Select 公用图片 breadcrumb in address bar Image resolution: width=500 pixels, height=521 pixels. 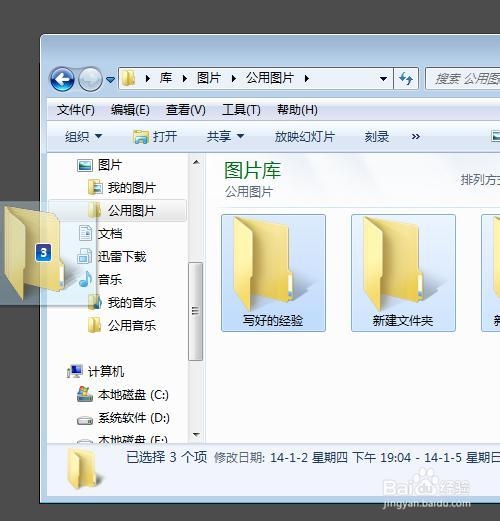(270, 78)
